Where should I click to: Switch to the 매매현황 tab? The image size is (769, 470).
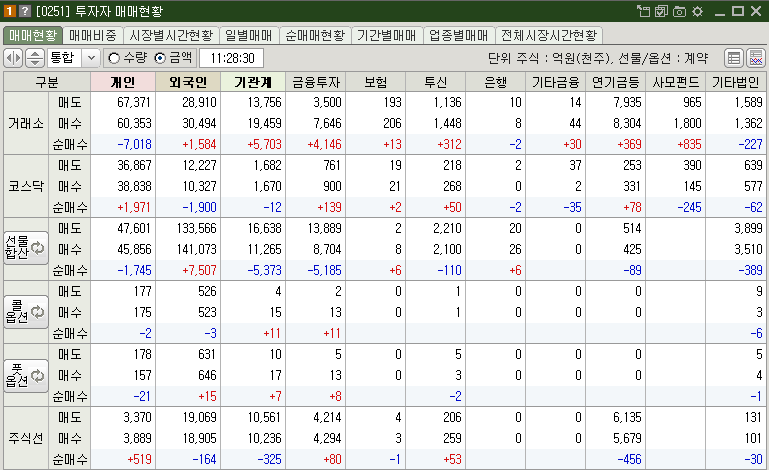pos(33,35)
